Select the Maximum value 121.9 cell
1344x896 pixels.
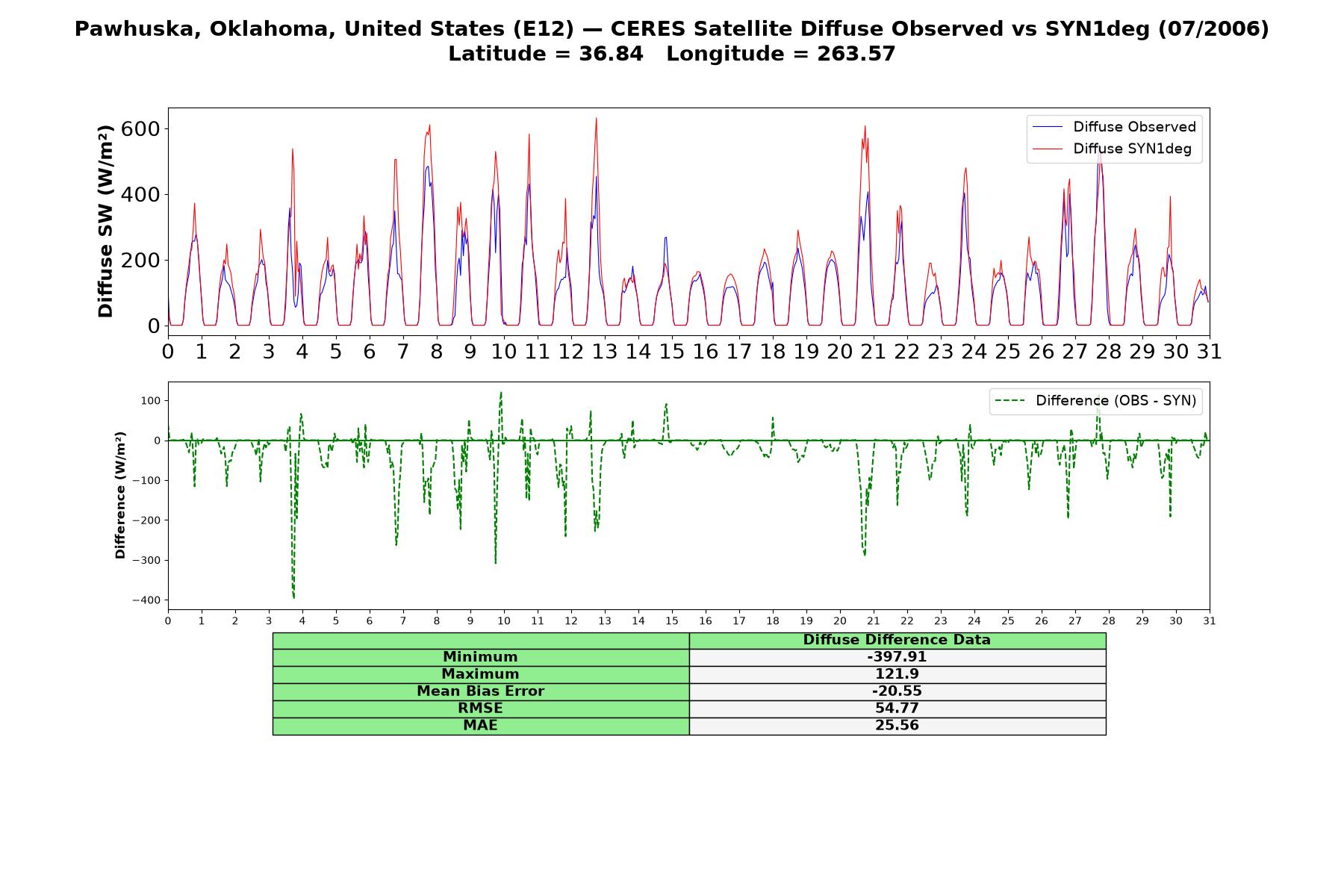point(897,674)
